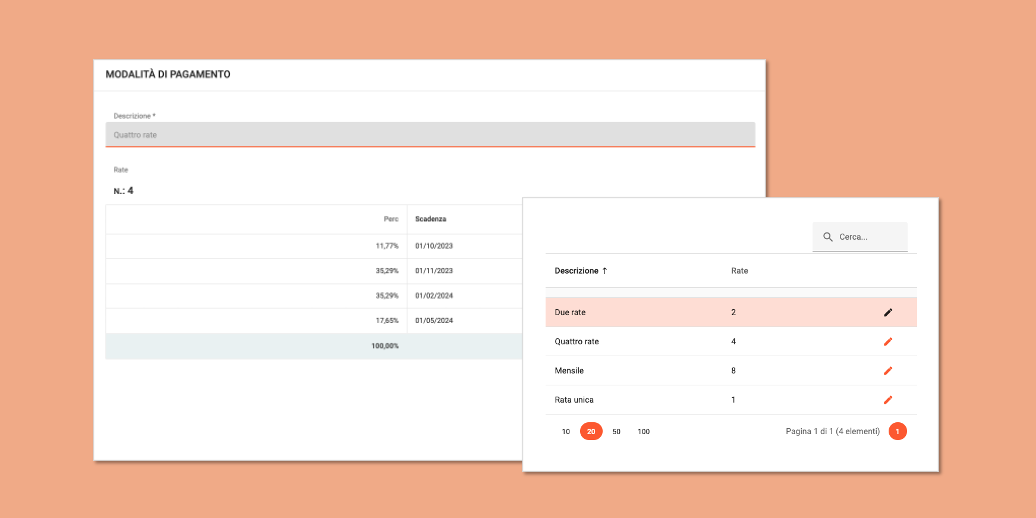Type in the Cerca search field
1036x518 pixels.
tap(870, 237)
